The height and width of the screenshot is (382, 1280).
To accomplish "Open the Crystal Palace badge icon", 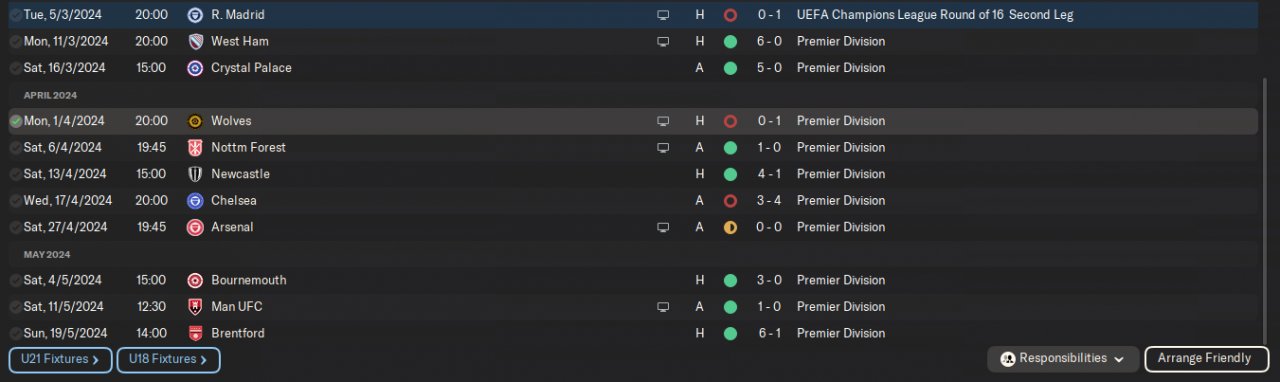I will pyautogui.click(x=195, y=68).
